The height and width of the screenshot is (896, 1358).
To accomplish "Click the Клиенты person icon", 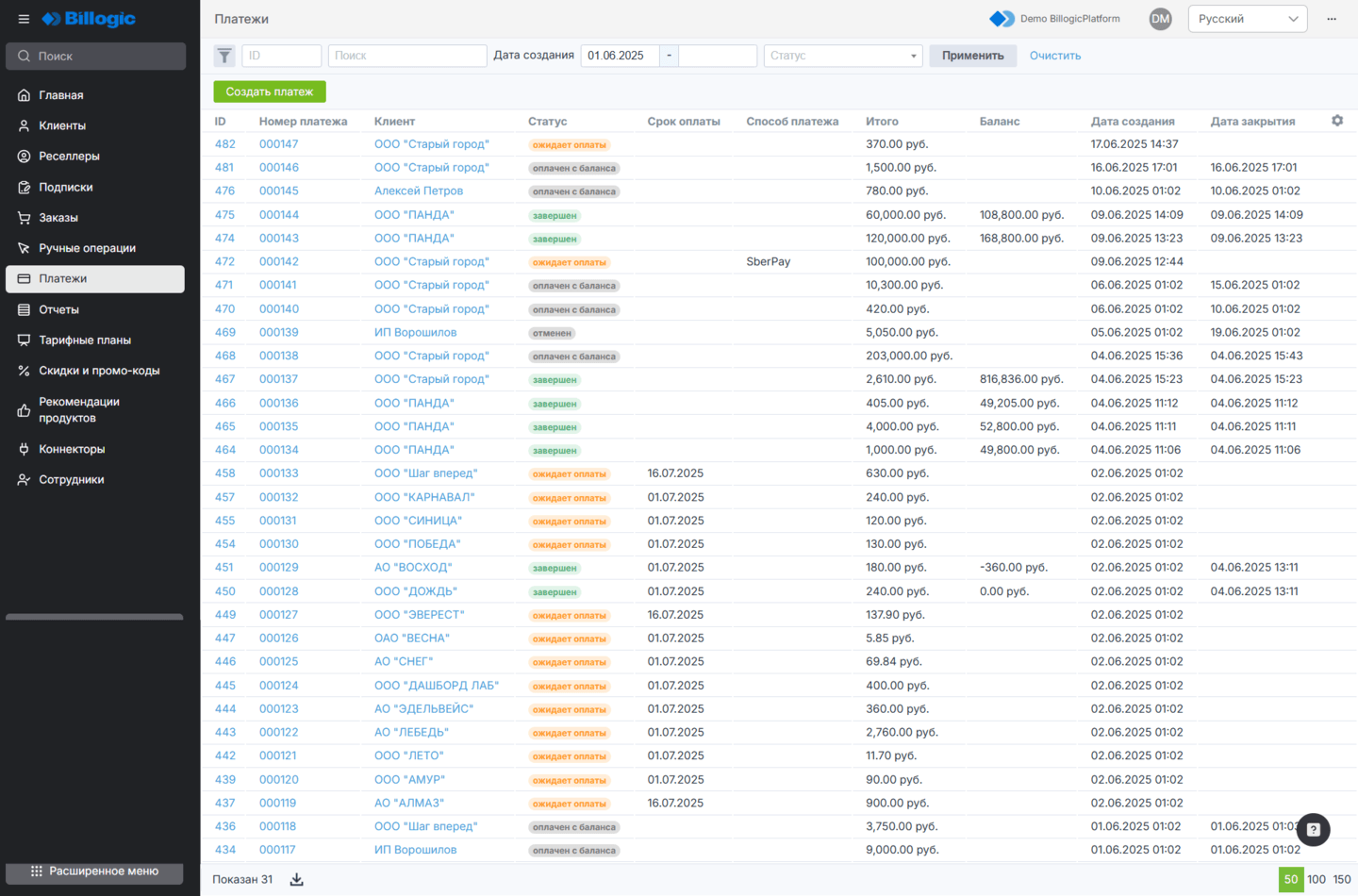I will click(25, 125).
